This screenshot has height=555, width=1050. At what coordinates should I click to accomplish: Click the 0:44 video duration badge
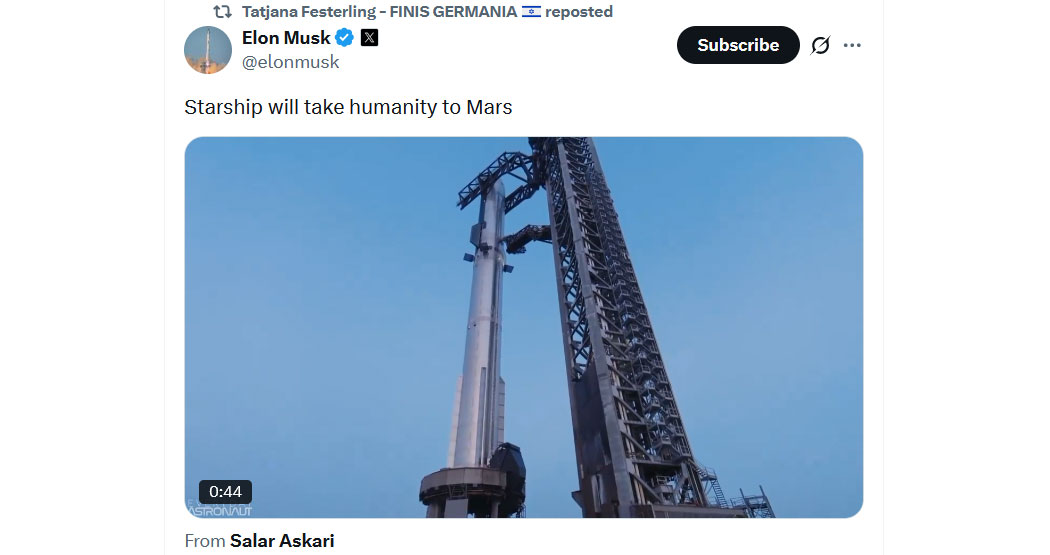coord(225,492)
